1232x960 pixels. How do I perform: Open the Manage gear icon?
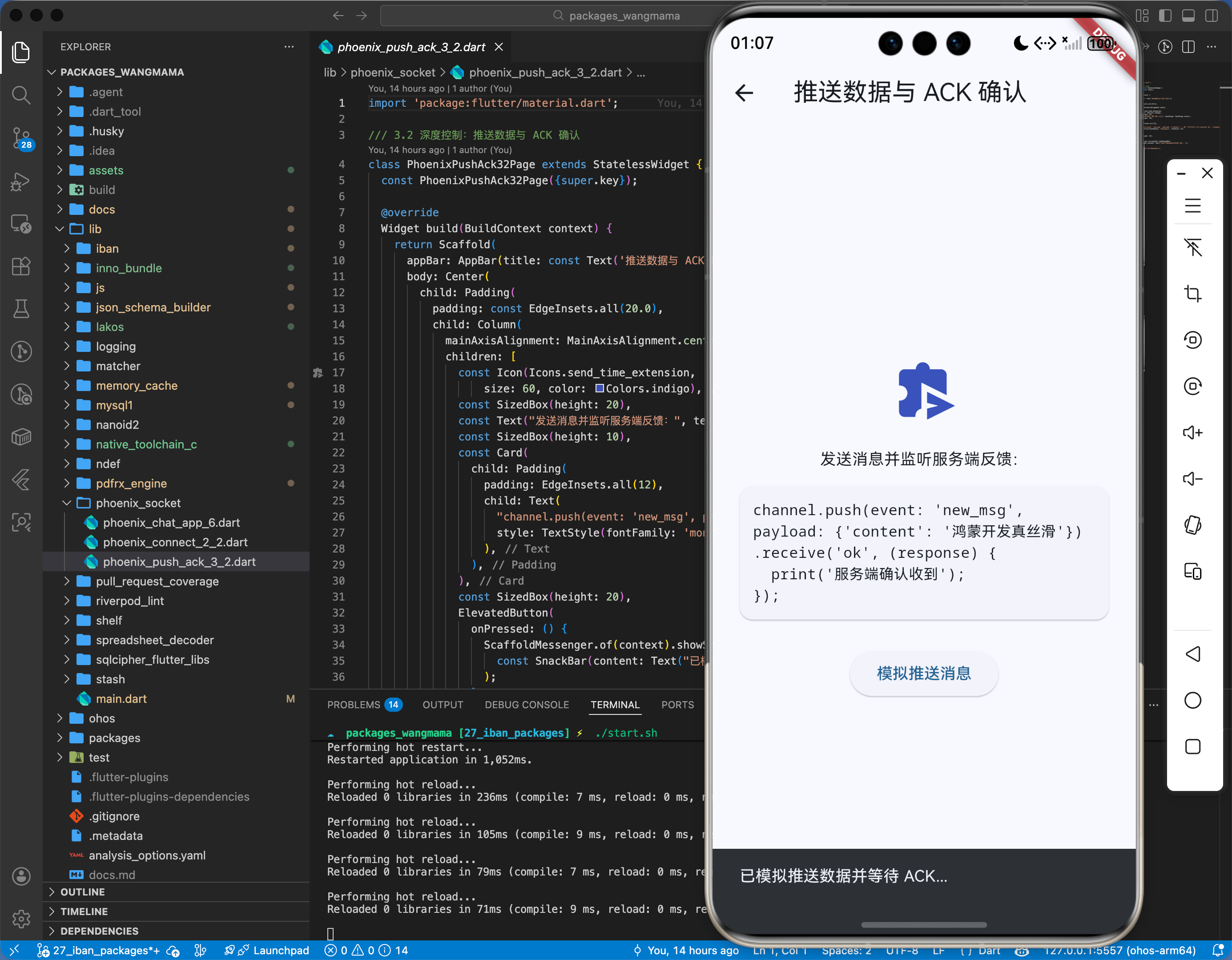(21, 919)
